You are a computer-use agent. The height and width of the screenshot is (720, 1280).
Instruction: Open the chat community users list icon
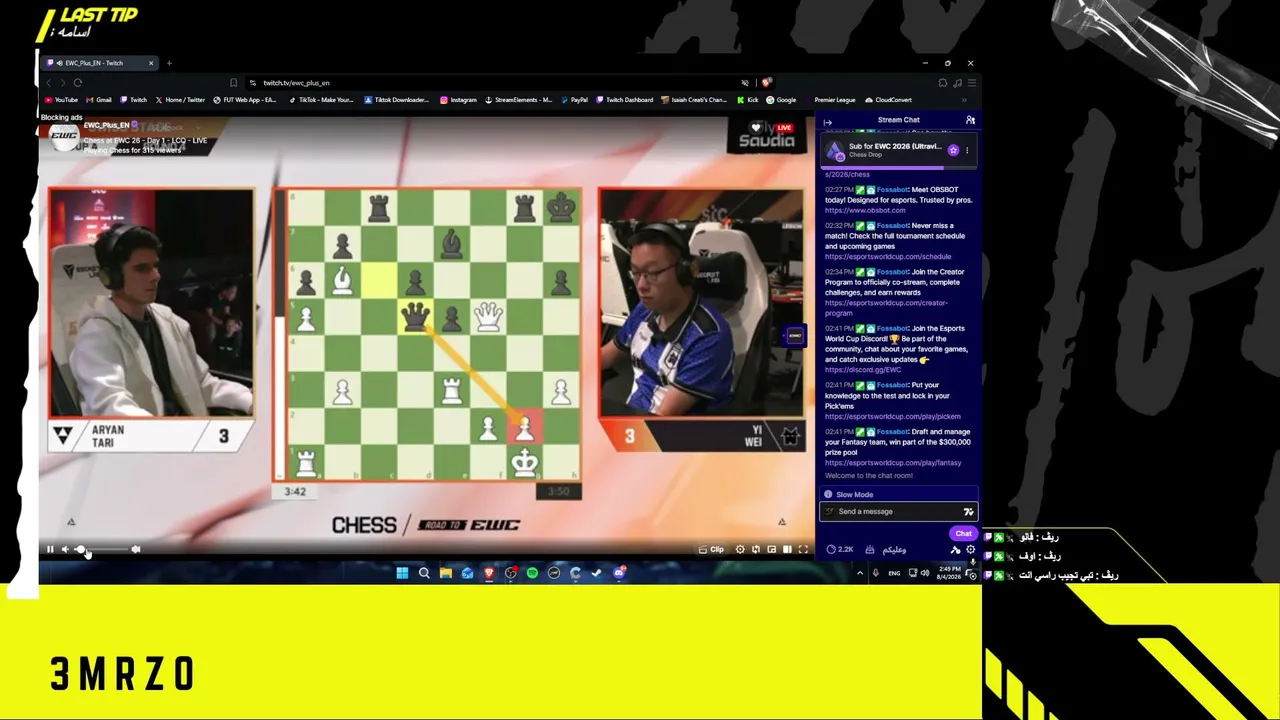pos(970,120)
